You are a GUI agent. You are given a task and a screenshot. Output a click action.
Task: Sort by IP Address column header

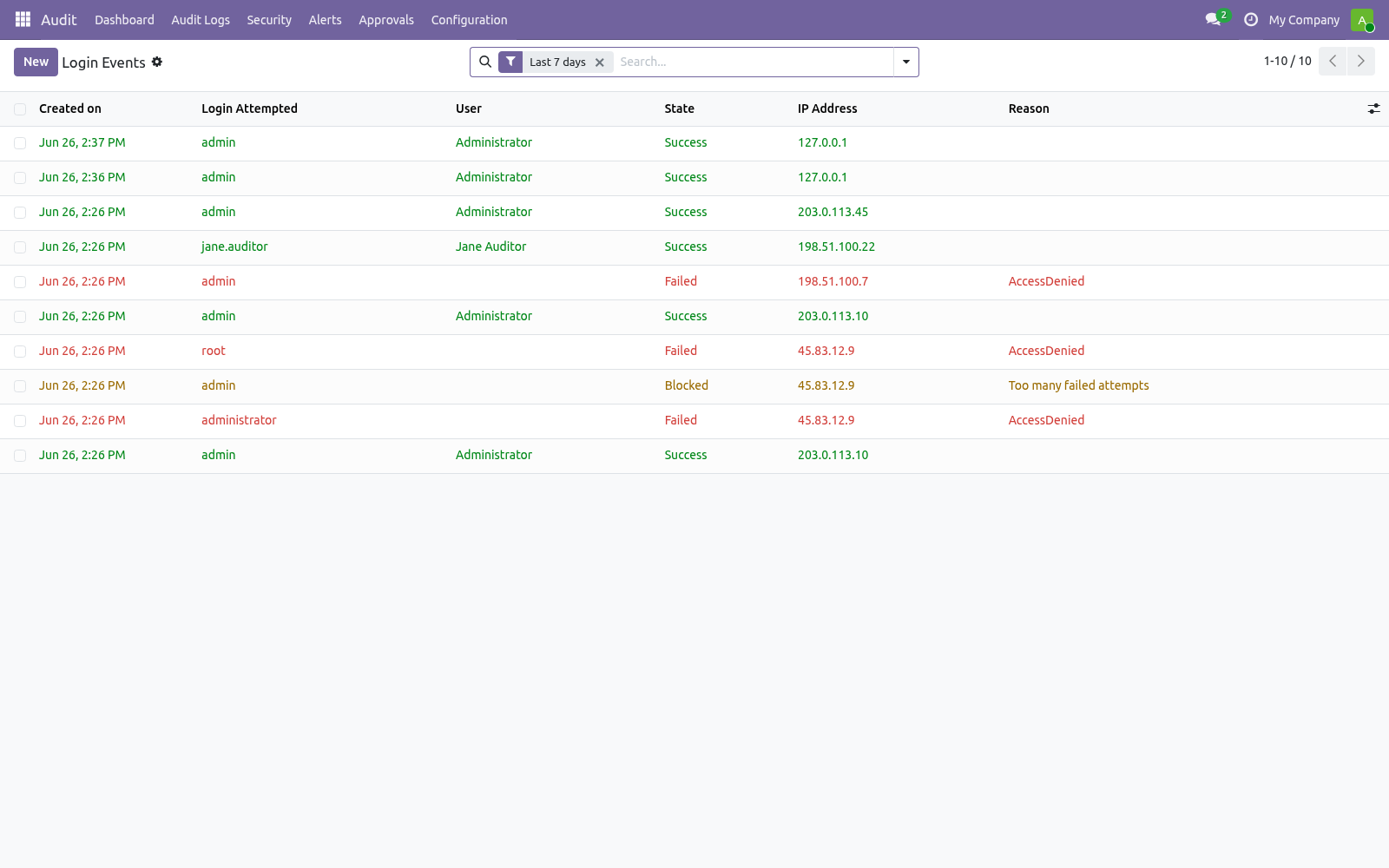pyautogui.click(x=827, y=108)
